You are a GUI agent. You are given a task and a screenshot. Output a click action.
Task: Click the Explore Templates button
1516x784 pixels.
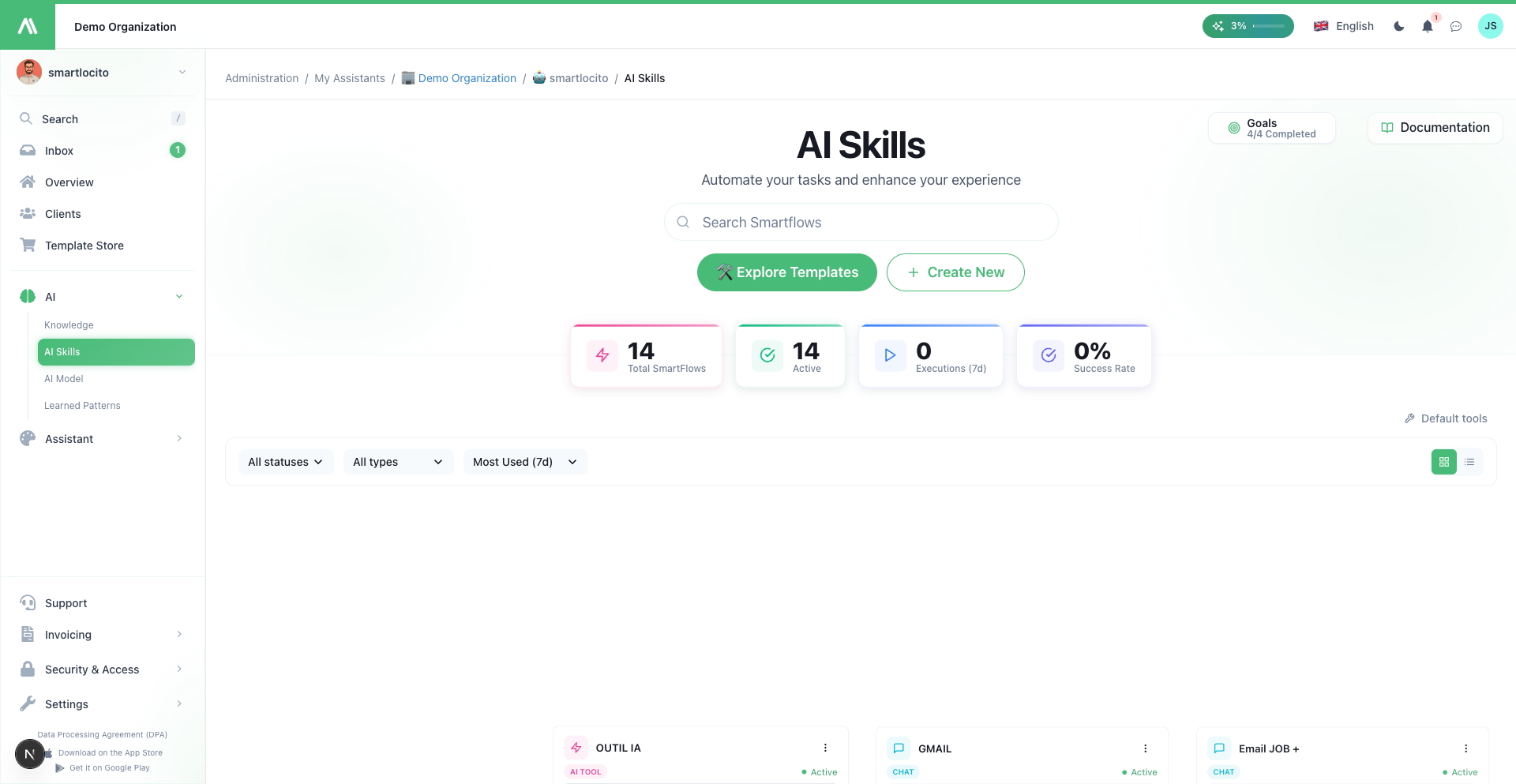click(786, 272)
